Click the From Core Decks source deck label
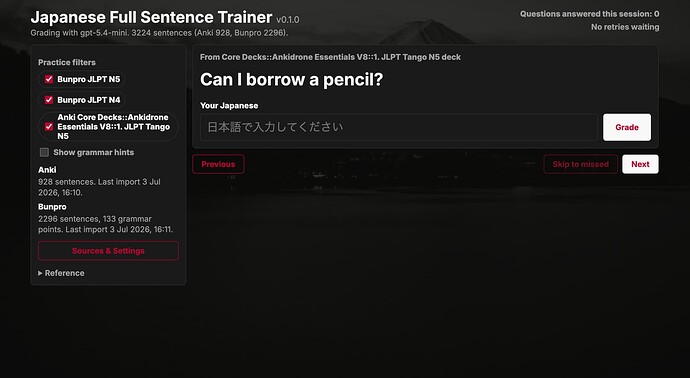This screenshot has height=378, width=690. click(x=330, y=57)
